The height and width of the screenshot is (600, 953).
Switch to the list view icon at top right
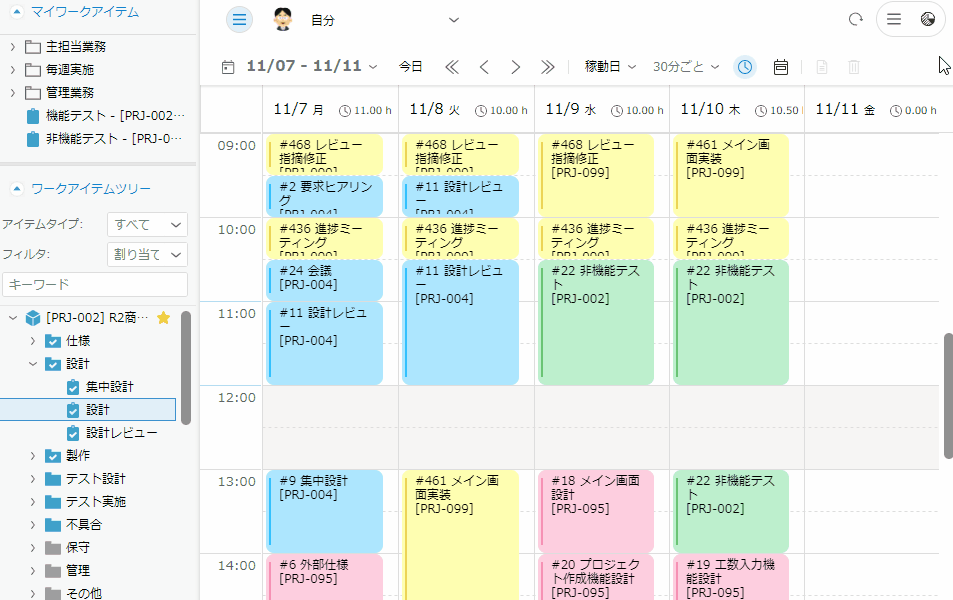pyautogui.click(x=894, y=20)
